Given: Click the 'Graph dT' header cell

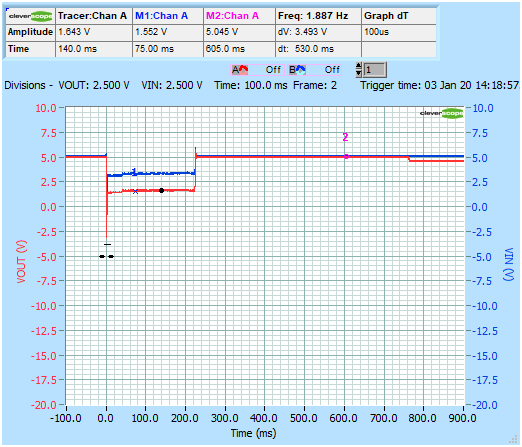Looking at the screenshot, I should pyautogui.click(x=399, y=16).
